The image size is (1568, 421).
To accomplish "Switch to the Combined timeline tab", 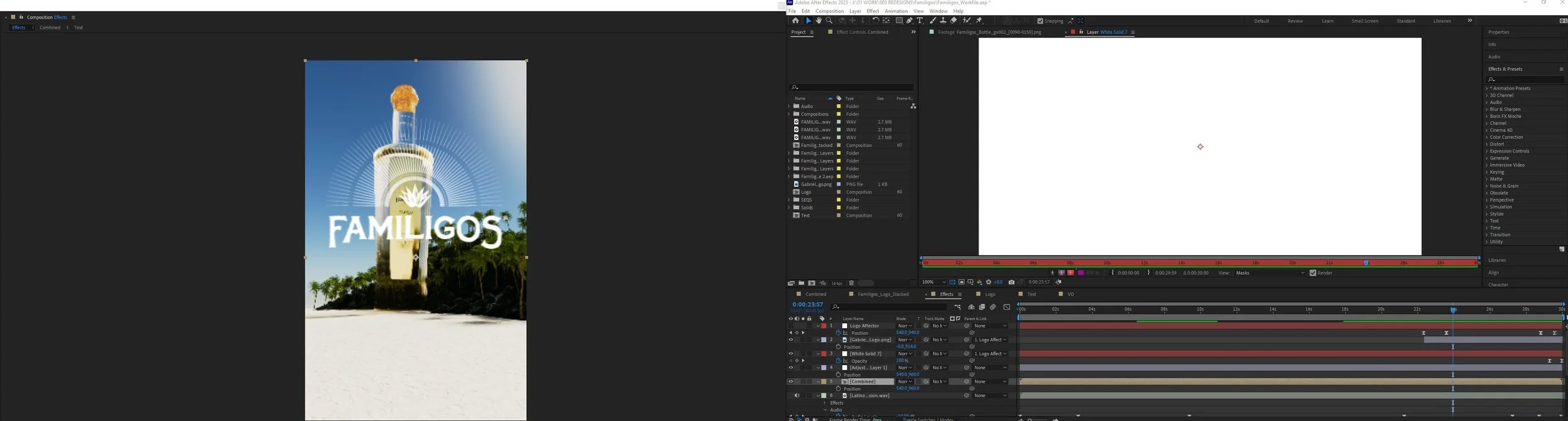I will [816, 294].
